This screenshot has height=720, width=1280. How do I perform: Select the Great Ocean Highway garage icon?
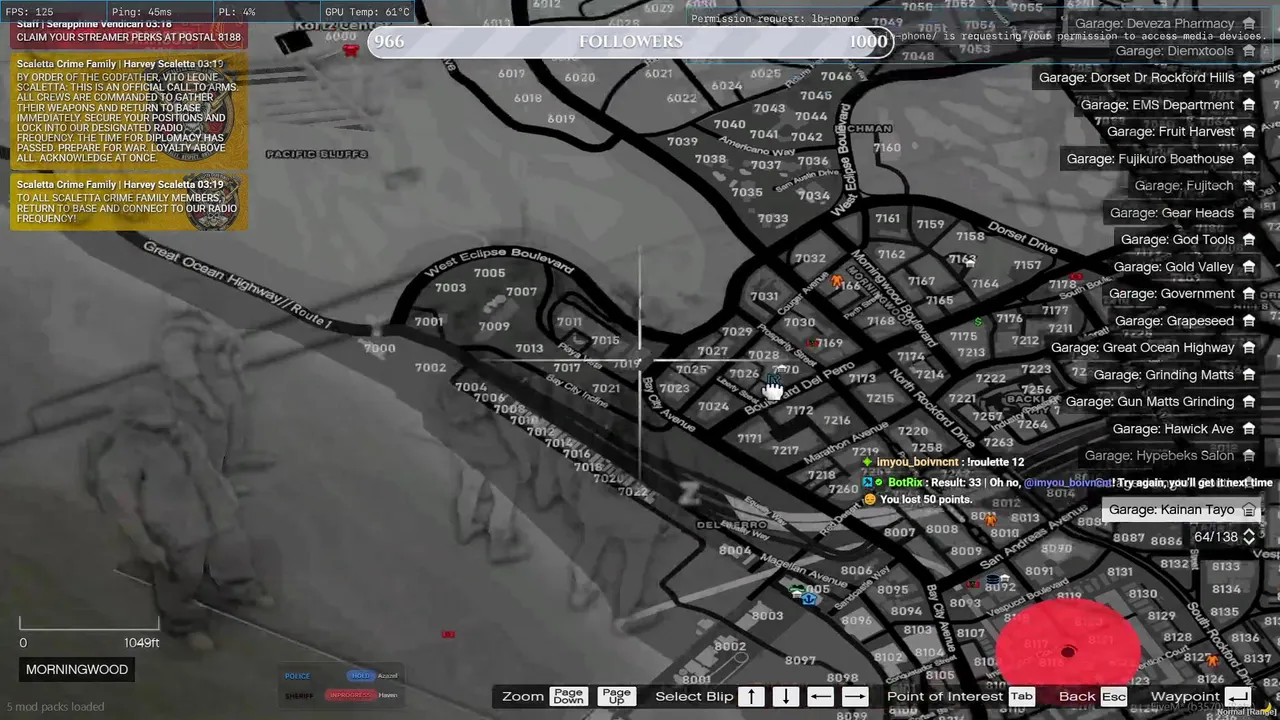point(1249,347)
